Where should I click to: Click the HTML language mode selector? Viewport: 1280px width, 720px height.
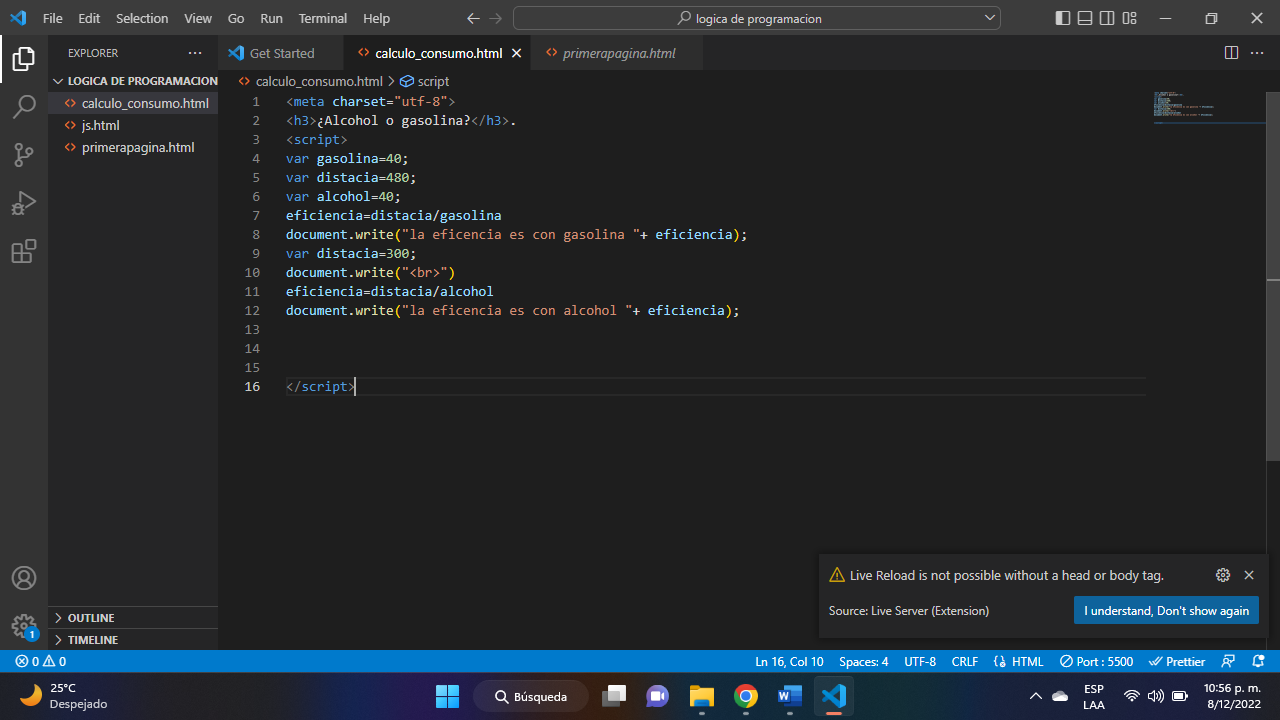1019,661
